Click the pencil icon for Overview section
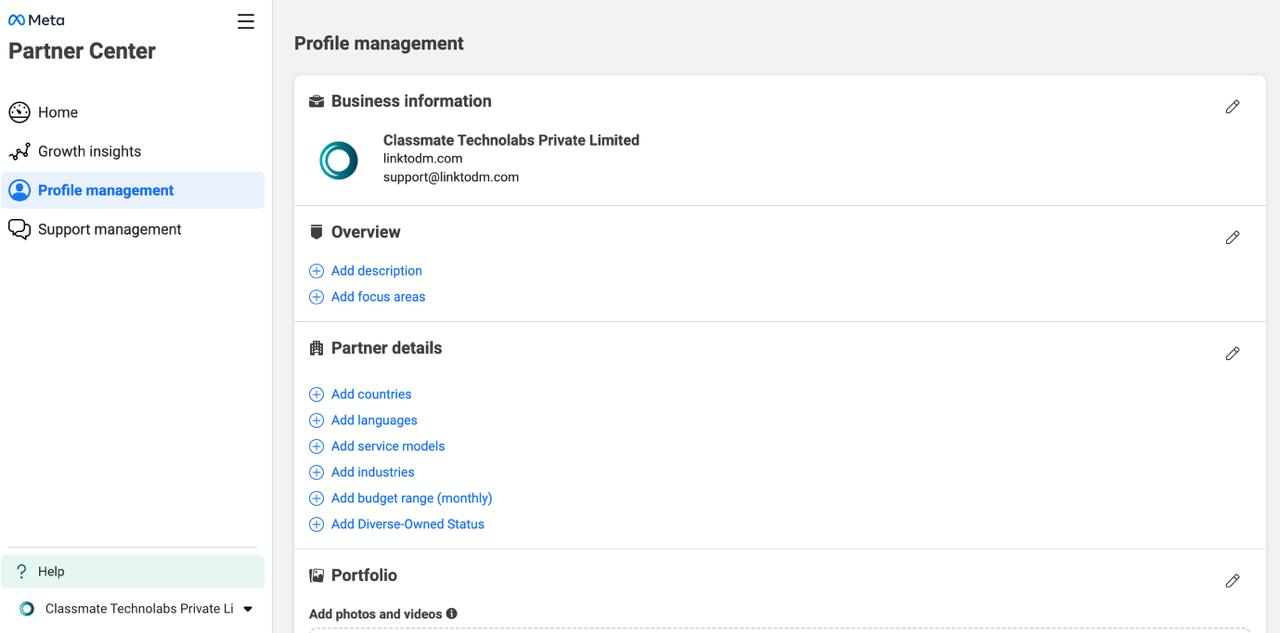1280x633 pixels. click(1232, 237)
